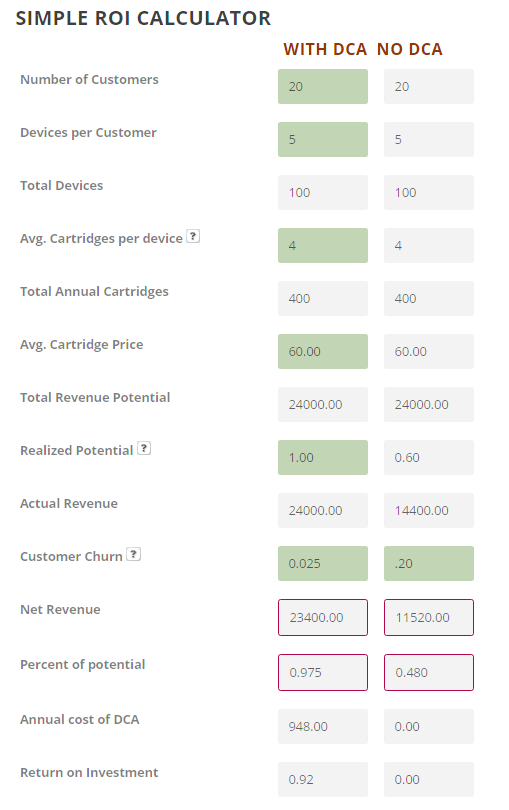Screen dimensions: 509x810
Task: Click the Realized Potential help icon
Action: [x=144, y=448]
